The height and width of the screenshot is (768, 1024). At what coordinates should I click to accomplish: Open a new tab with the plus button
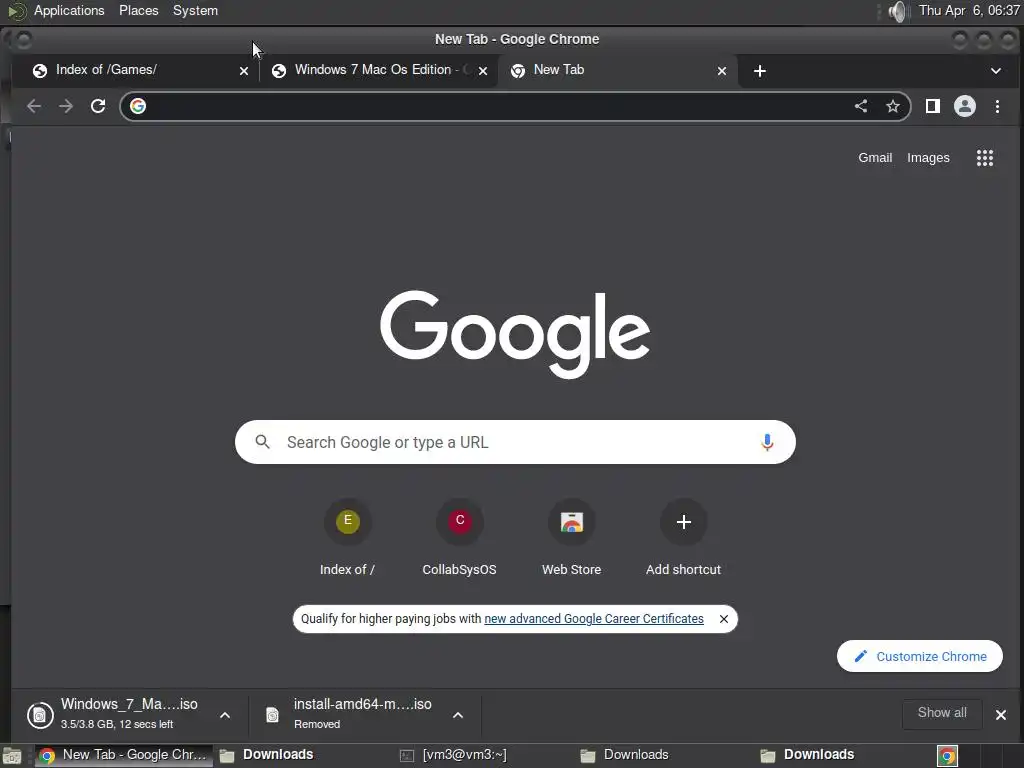point(760,71)
